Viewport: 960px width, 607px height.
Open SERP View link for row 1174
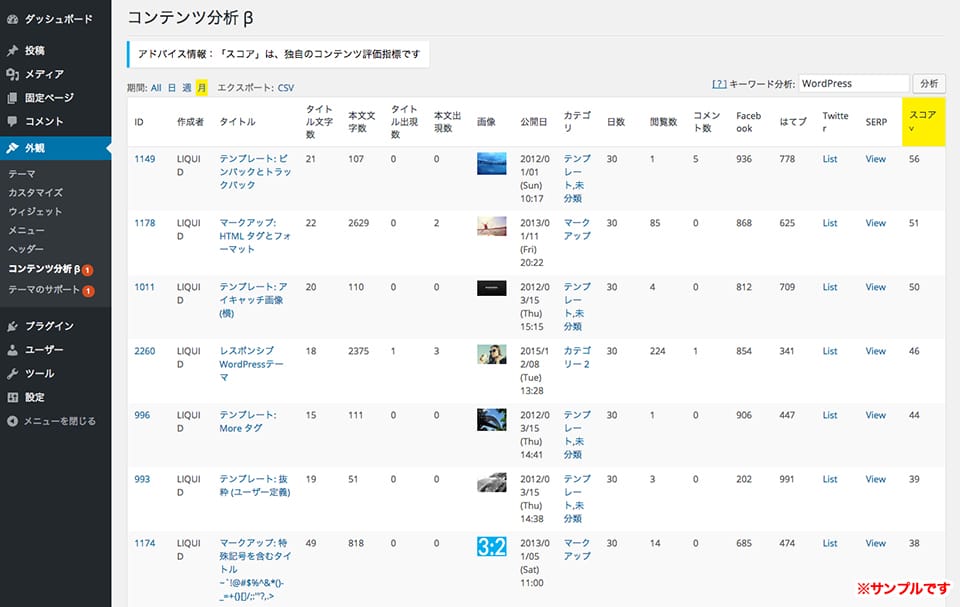(876, 543)
